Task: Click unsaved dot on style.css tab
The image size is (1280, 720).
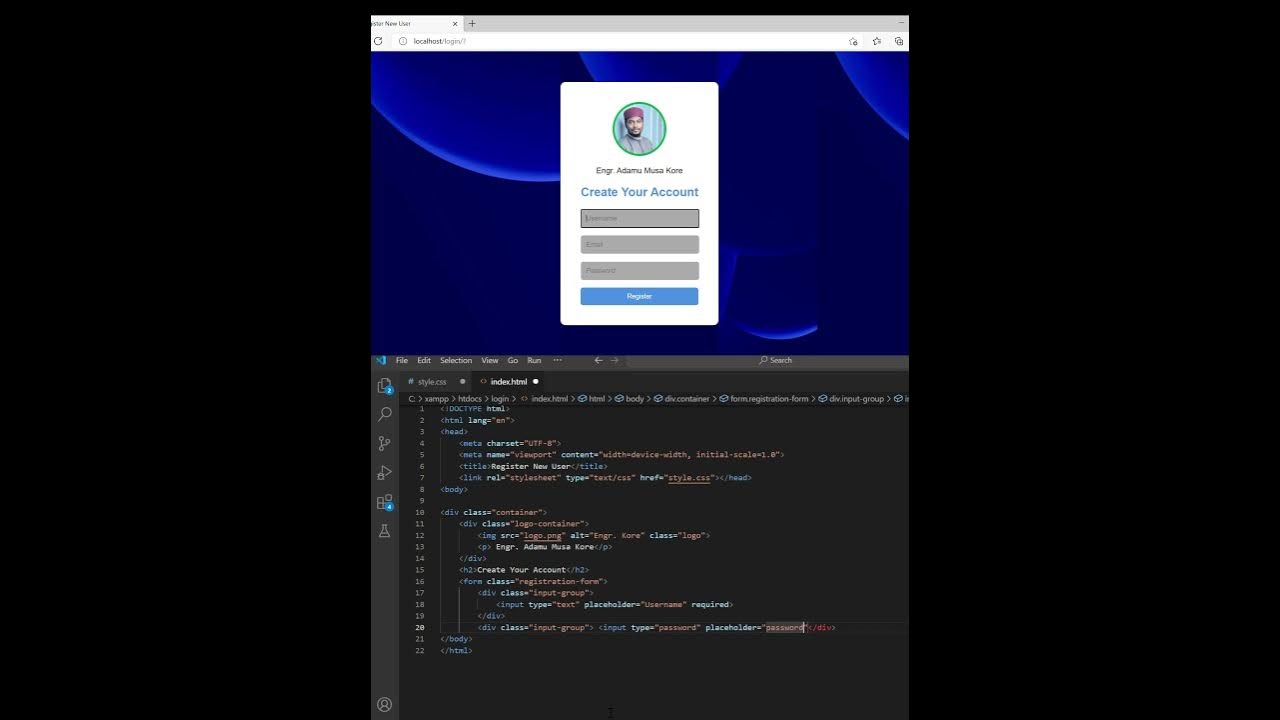Action: pos(462,381)
